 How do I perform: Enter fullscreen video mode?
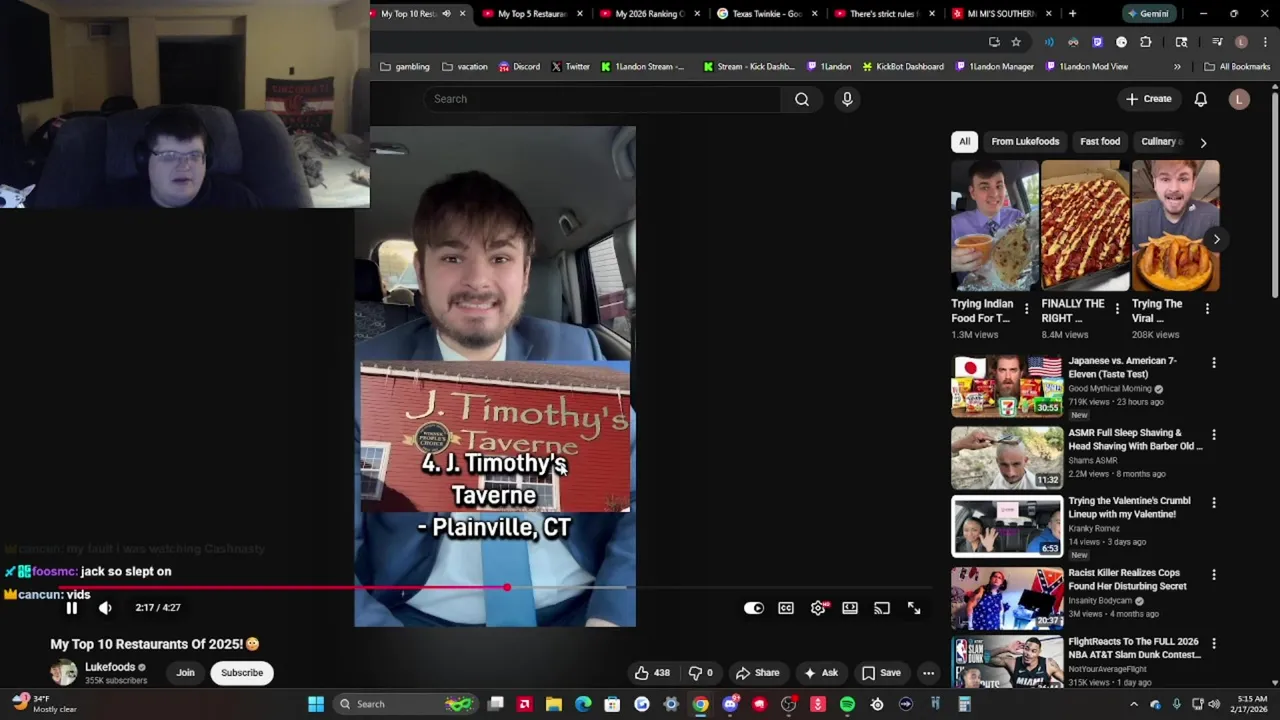click(x=914, y=608)
